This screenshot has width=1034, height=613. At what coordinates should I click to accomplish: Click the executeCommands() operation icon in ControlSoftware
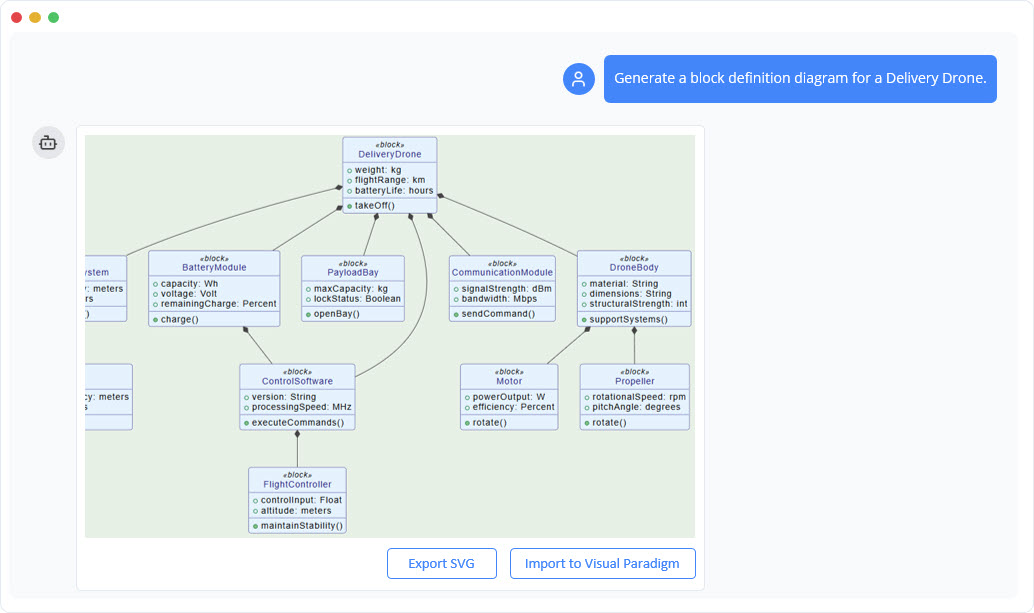coord(246,421)
